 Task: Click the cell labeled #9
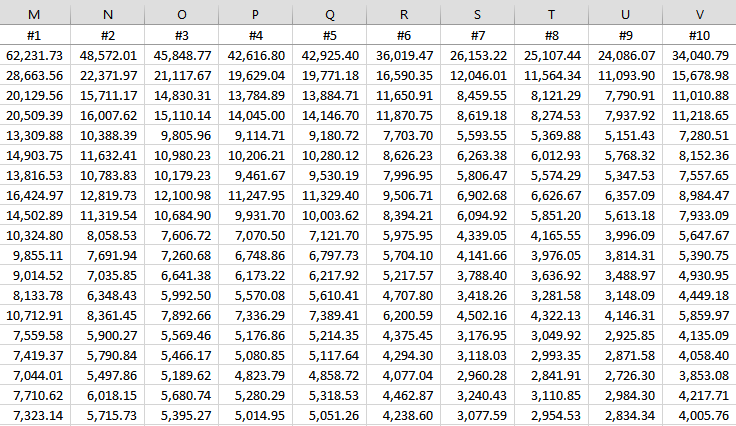[626, 35]
